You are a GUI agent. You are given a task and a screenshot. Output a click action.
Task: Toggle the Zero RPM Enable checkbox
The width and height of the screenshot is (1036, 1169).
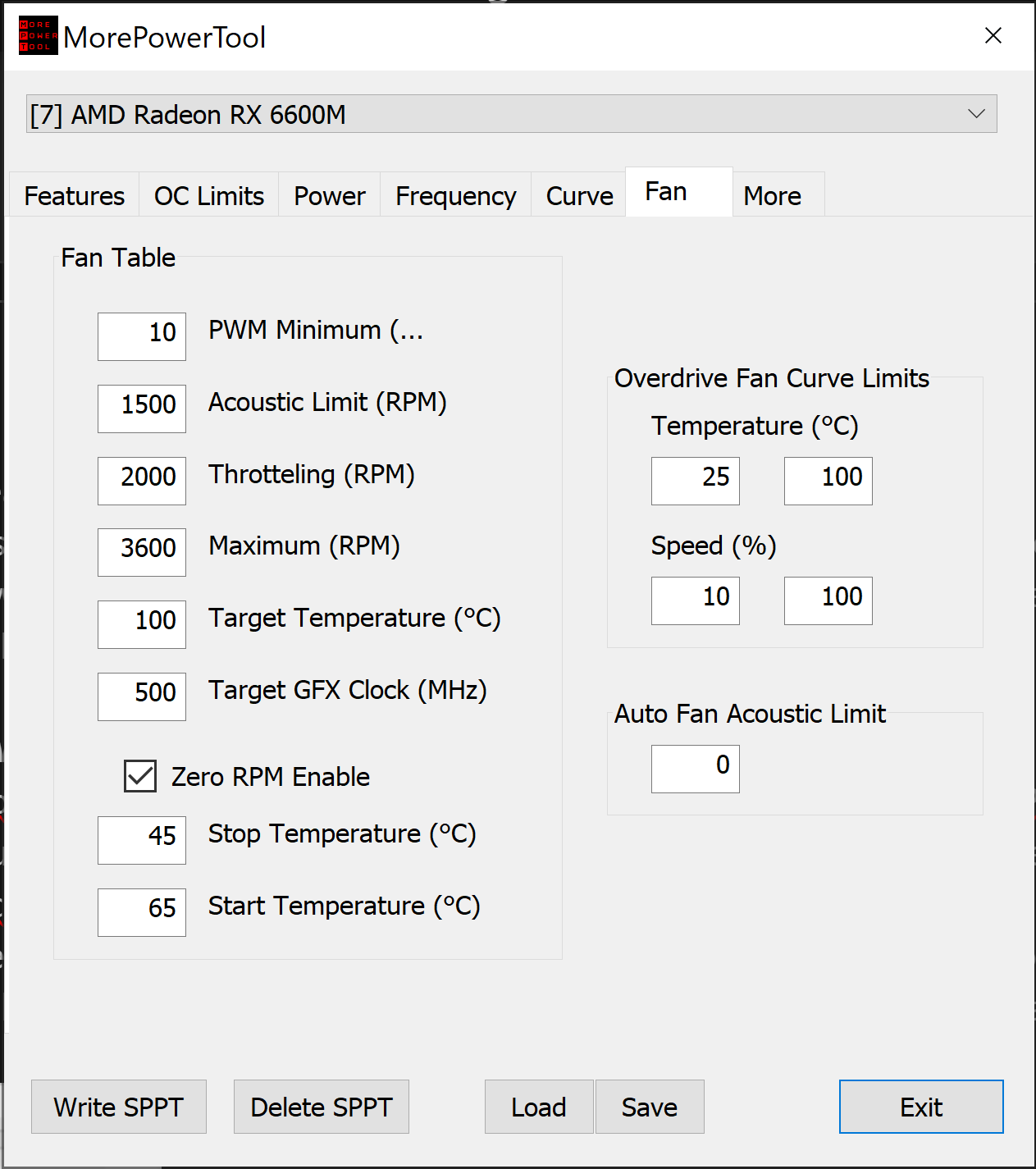click(140, 775)
